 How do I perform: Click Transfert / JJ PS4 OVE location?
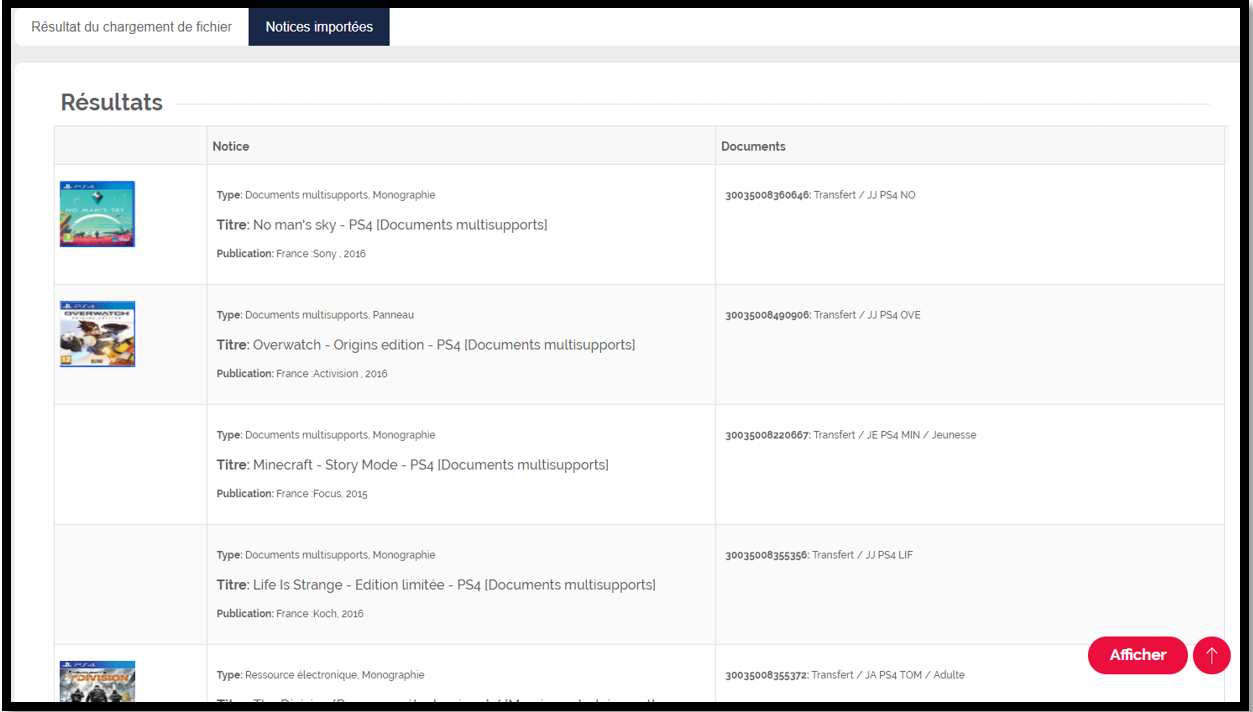[868, 315]
